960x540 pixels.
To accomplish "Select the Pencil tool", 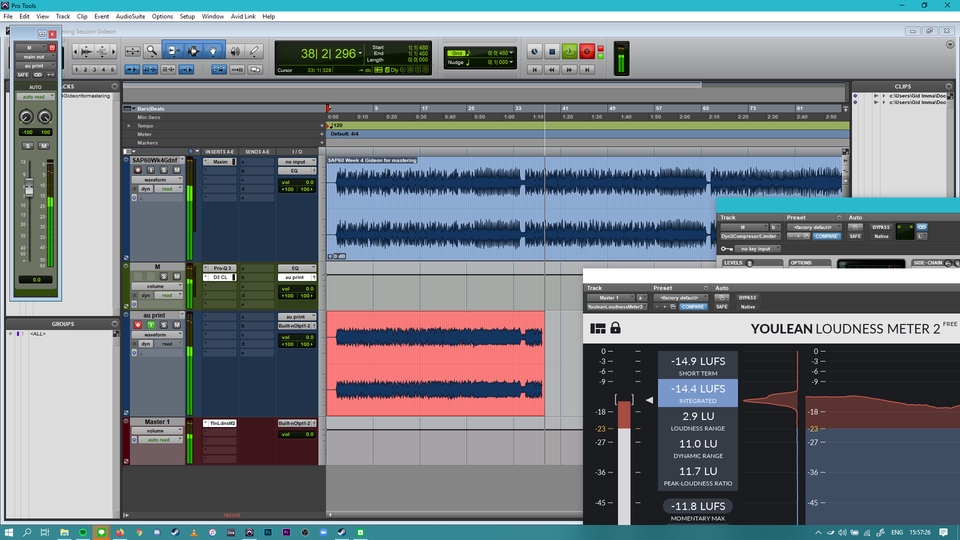I will pyautogui.click(x=254, y=51).
